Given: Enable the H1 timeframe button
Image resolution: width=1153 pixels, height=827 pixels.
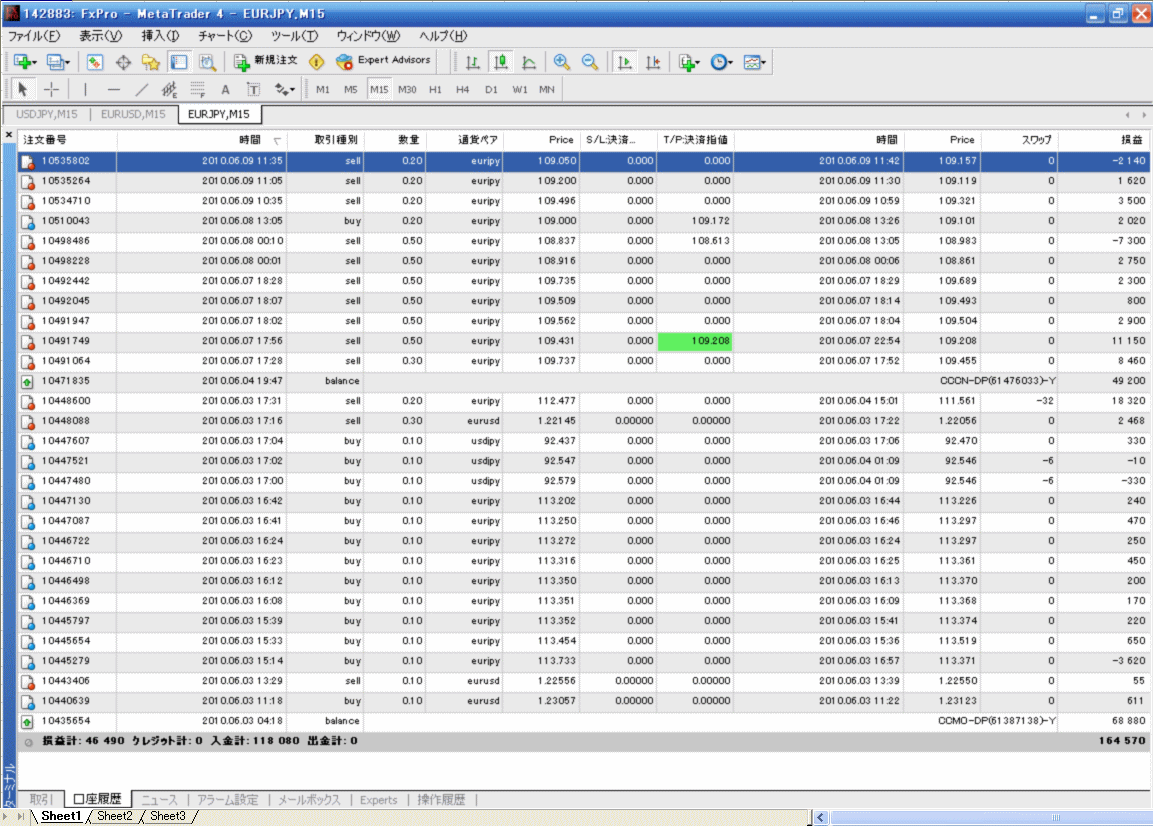Looking at the screenshot, I should coord(435,89).
